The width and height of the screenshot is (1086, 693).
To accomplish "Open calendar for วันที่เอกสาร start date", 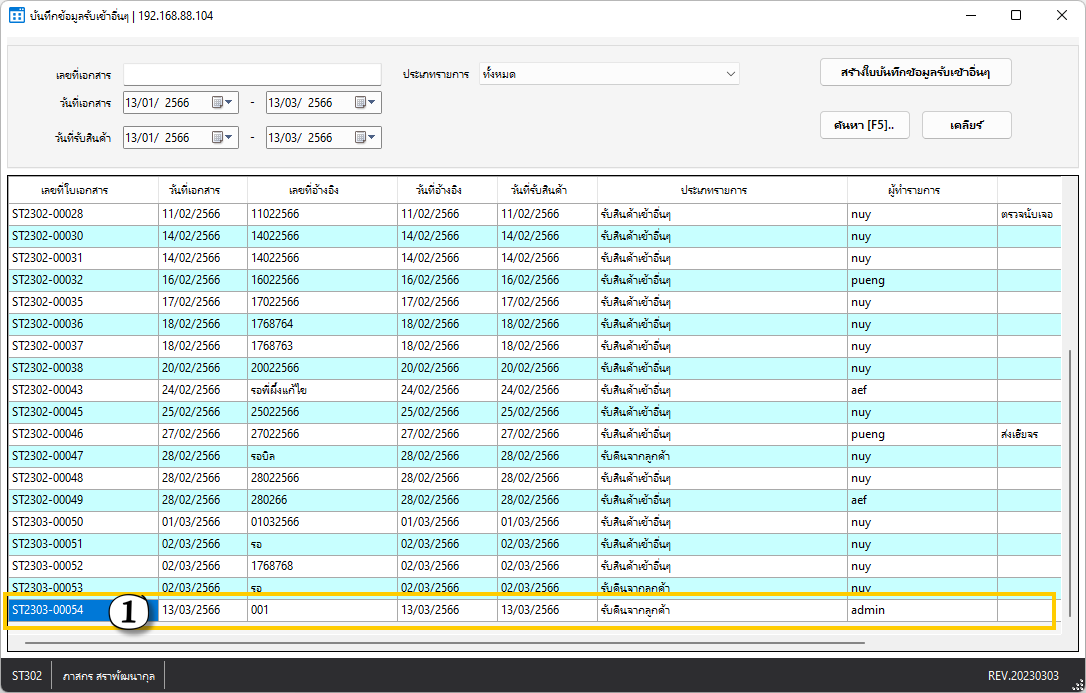I will tap(223, 103).
